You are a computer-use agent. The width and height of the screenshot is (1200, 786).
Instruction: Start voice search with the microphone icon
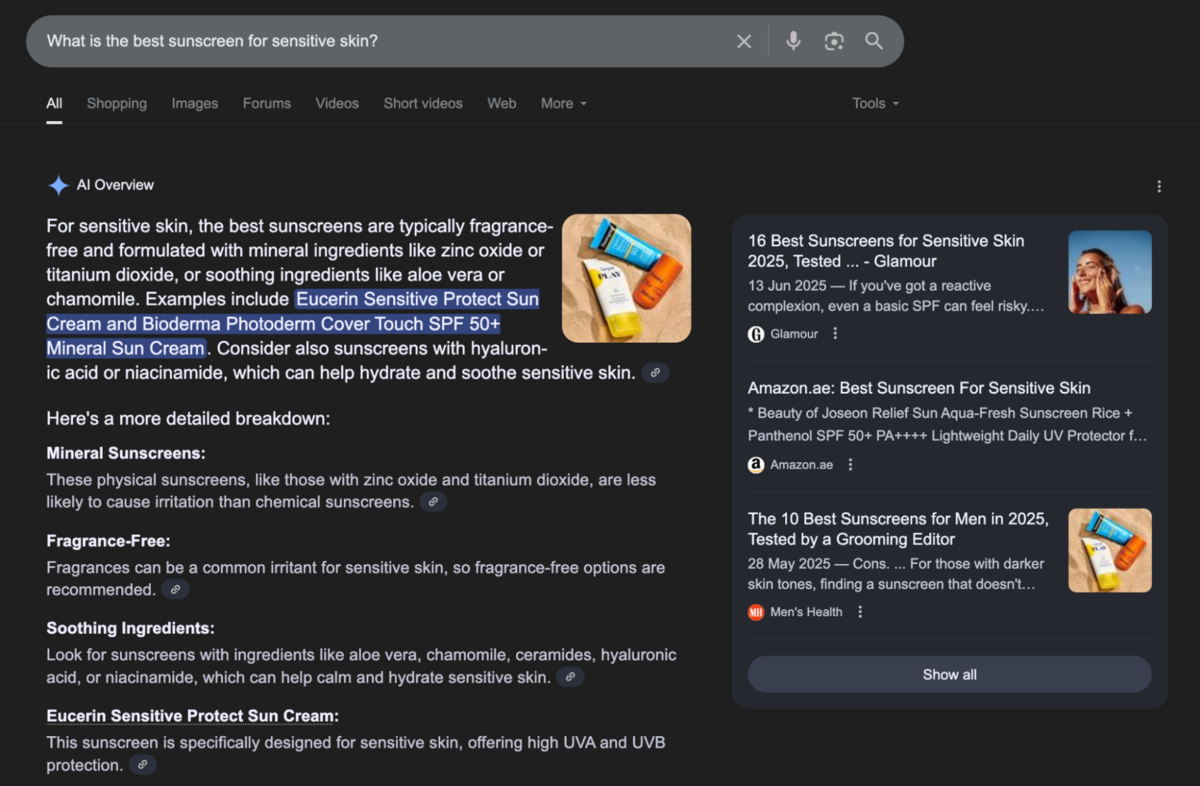793,41
